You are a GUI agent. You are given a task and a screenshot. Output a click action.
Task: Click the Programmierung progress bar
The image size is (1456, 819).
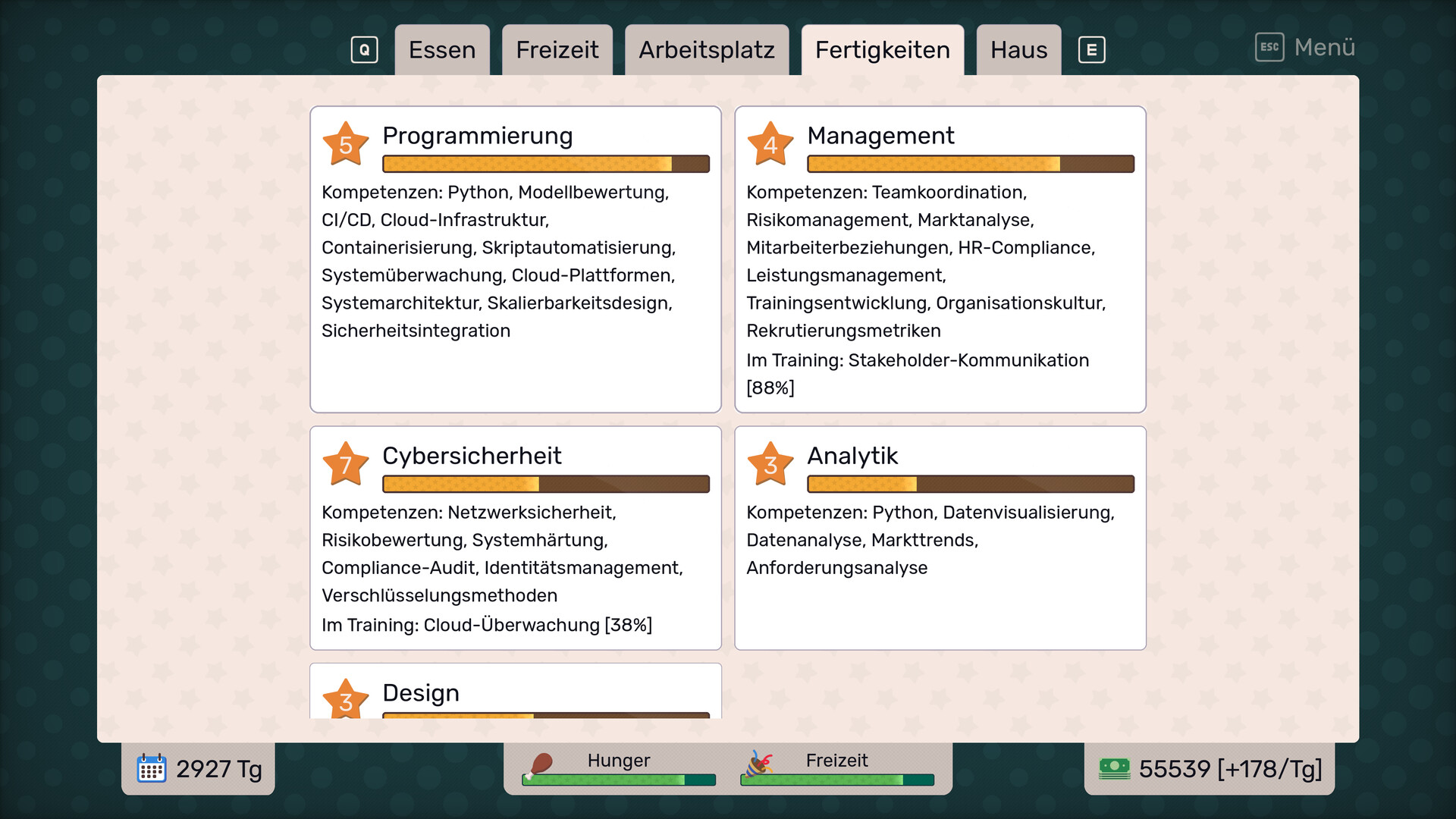tap(545, 164)
